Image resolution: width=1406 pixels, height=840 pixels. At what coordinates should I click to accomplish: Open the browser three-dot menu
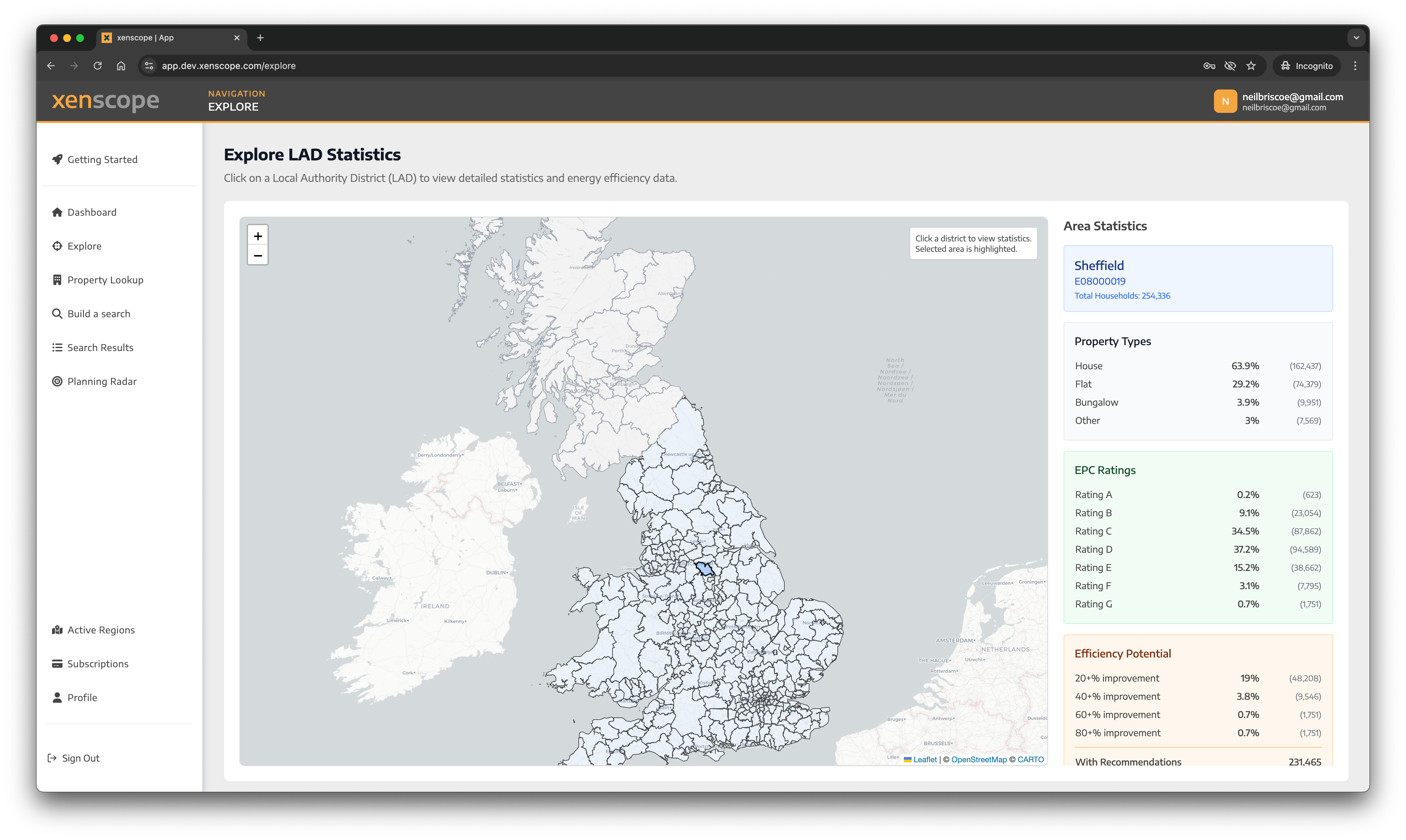pos(1355,66)
